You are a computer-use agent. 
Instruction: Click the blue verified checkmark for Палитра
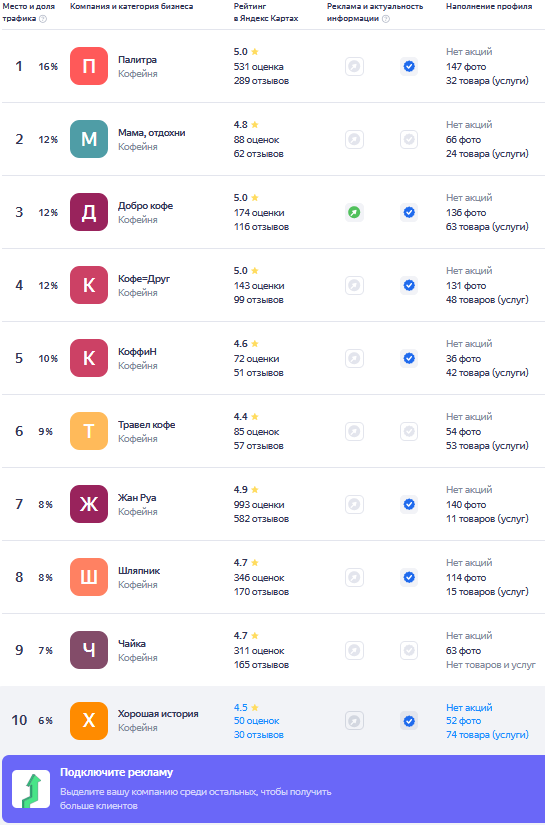[x=409, y=67]
